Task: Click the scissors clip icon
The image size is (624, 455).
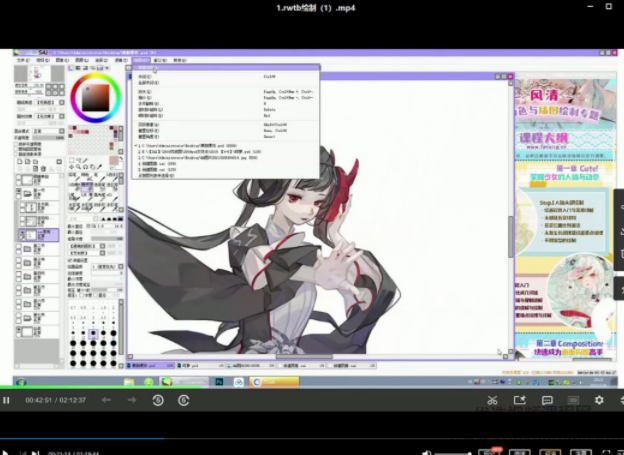Action: (x=494, y=400)
